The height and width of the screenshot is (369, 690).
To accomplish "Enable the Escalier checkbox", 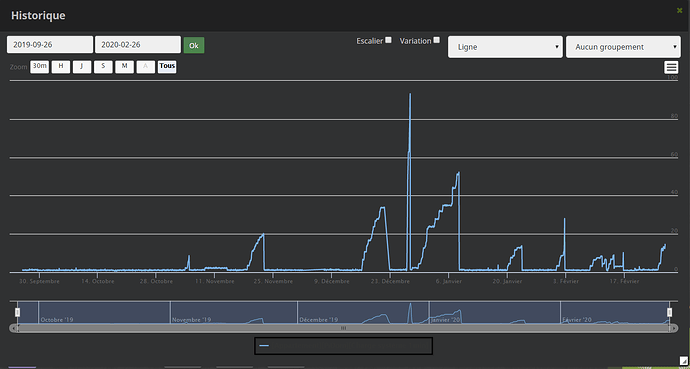I will (388, 40).
